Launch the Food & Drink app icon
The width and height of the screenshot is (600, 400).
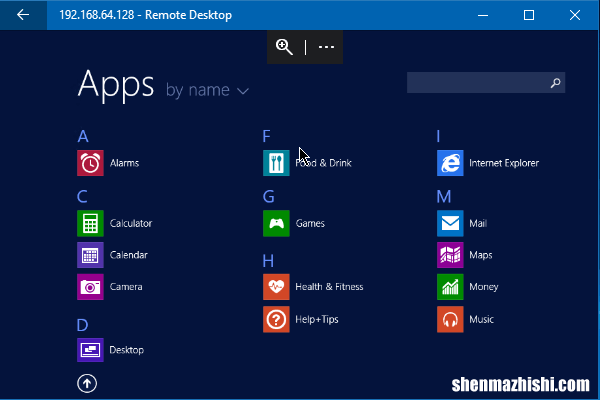[x=276, y=163]
